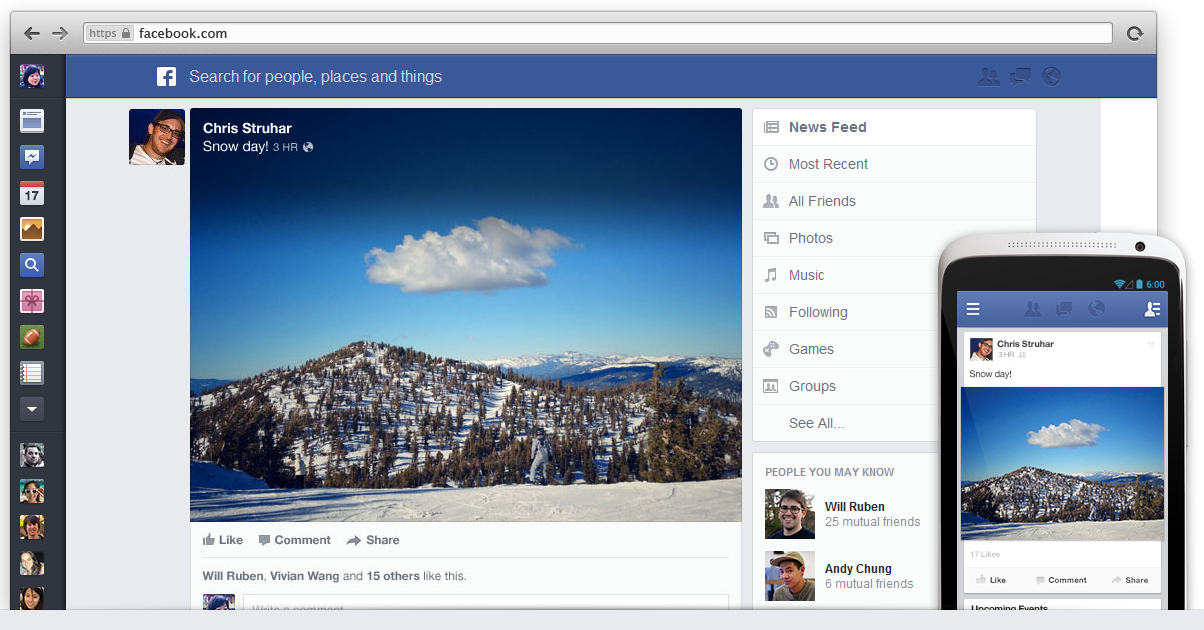This screenshot has height=630, width=1204.
Task: Click the '25 mutual friends' text
Action: coord(873,522)
